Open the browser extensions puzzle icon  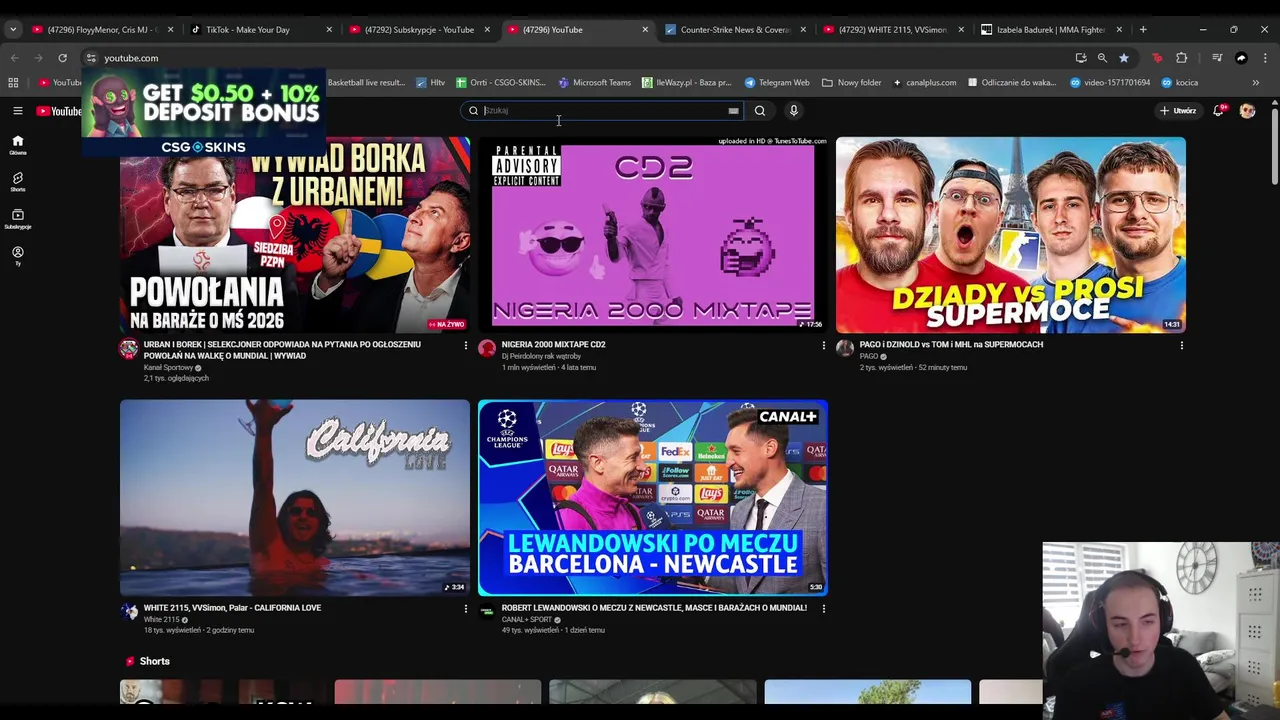point(1181,58)
